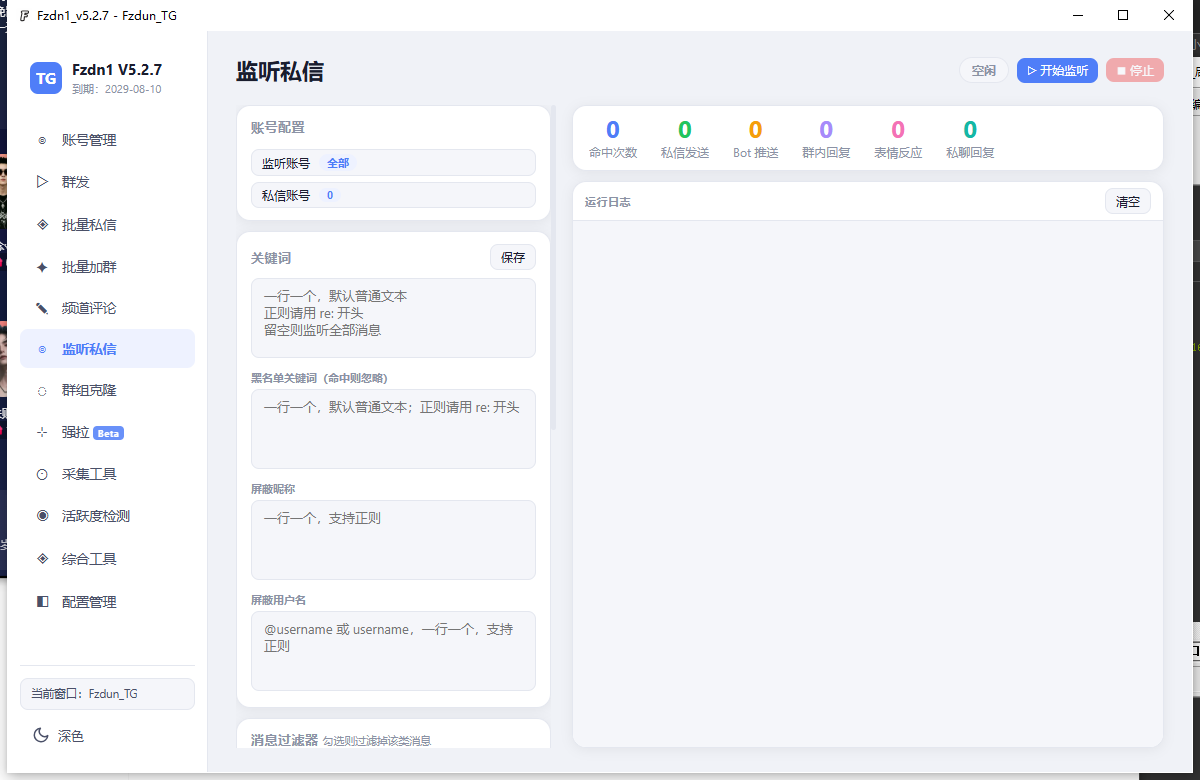Image resolution: width=1200 pixels, height=780 pixels.
Task: Click the 账号管理 sidebar icon
Action: coord(42,140)
